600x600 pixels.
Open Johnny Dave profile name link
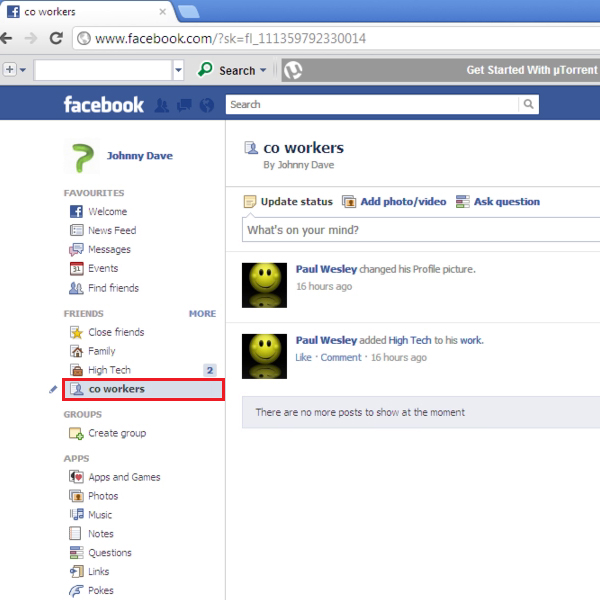tap(140, 156)
